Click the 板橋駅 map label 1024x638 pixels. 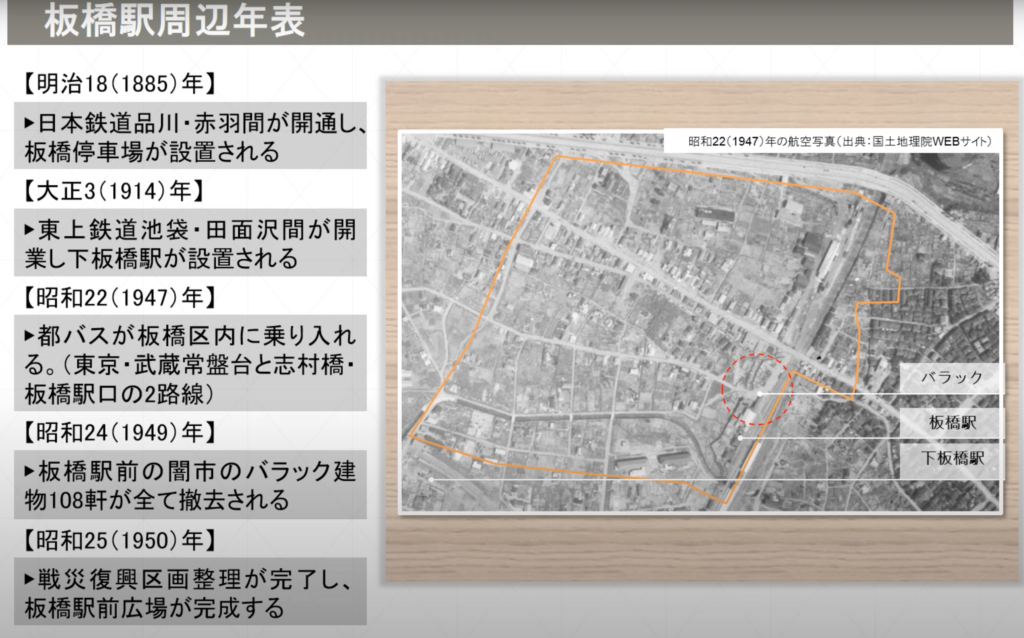[x=952, y=422]
